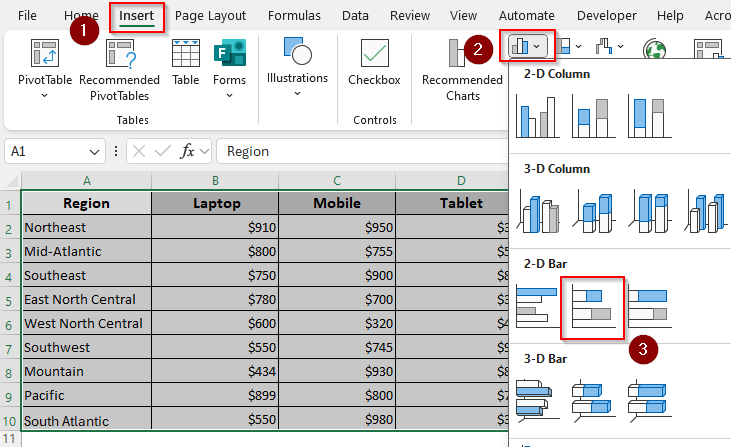The image size is (731, 447).
Task: Insert a Checkbox control
Action: point(374,62)
